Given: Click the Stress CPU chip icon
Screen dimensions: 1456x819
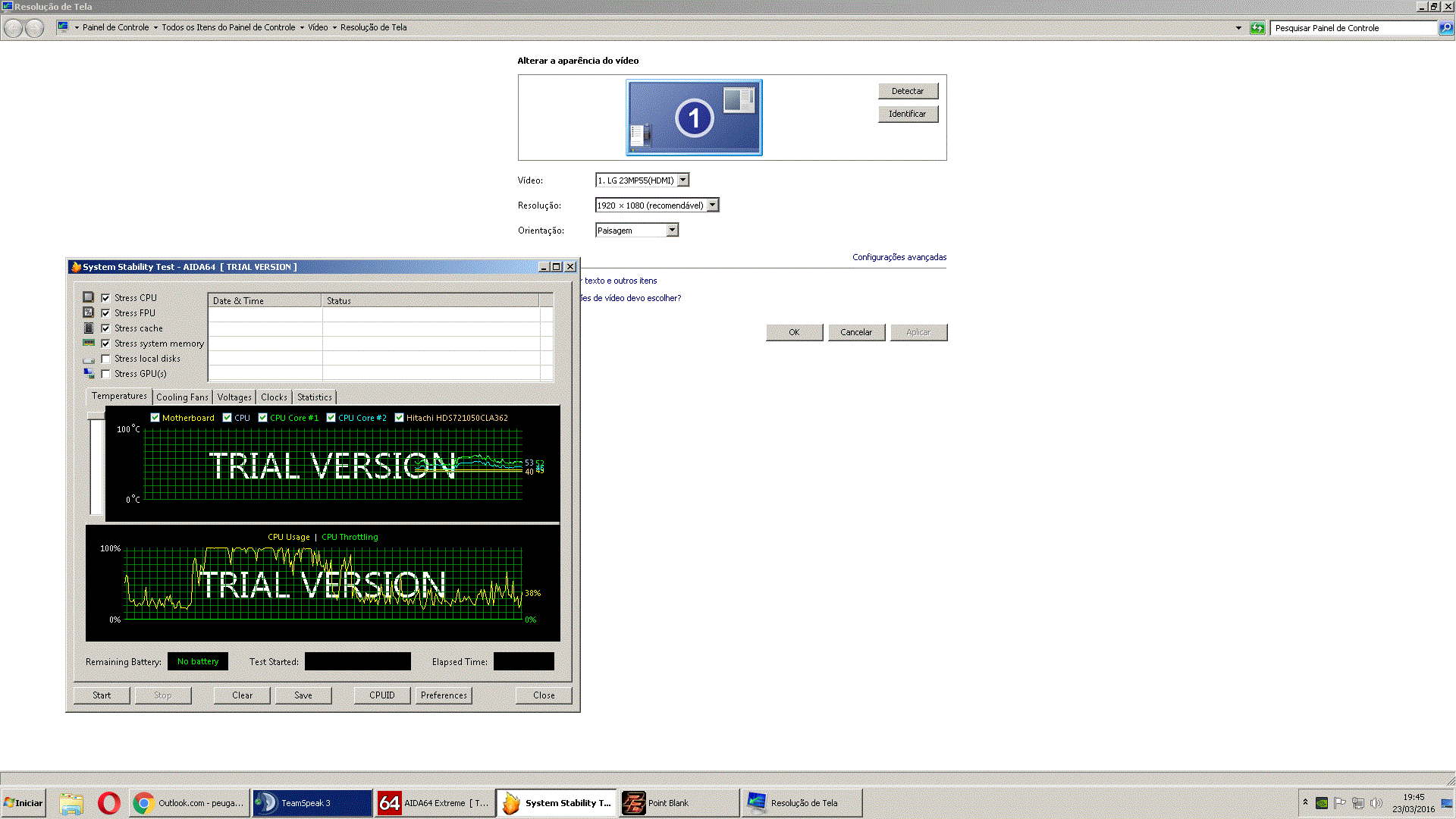Looking at the screenshot, I should [89, 297].
